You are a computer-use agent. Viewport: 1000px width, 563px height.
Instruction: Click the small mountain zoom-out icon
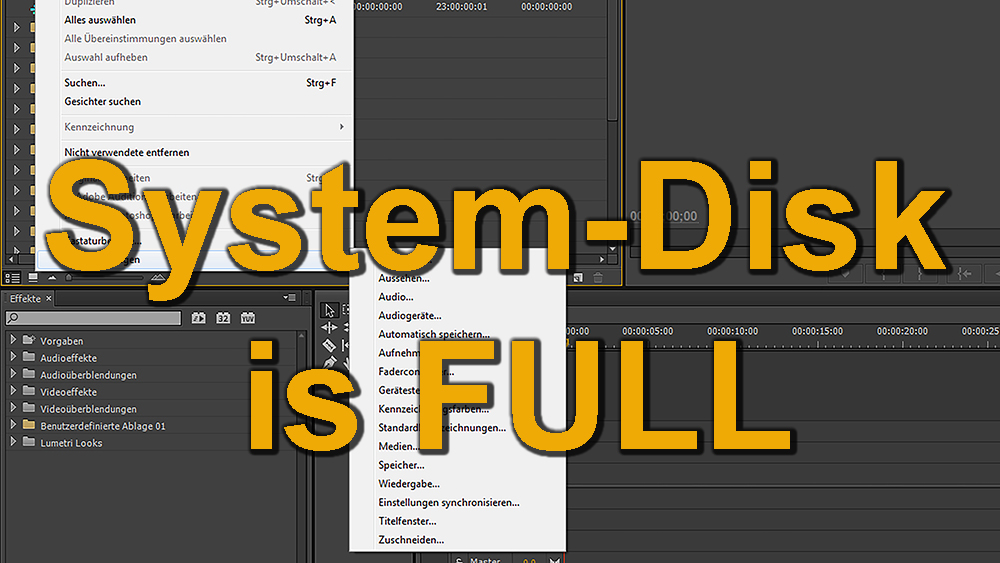click(52, 277)
